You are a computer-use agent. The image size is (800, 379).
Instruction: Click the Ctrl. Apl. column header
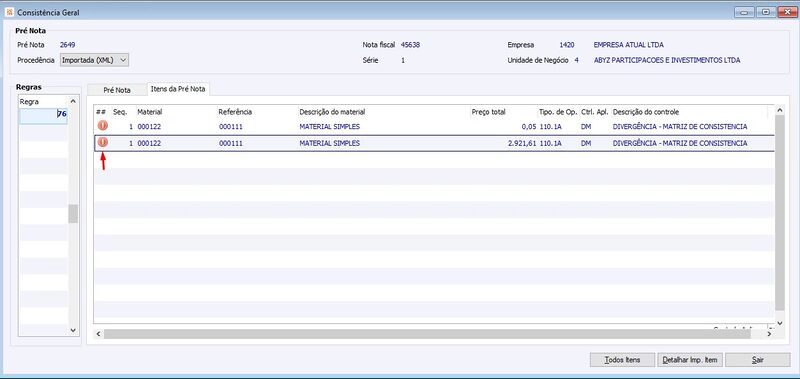pos(594,112)
